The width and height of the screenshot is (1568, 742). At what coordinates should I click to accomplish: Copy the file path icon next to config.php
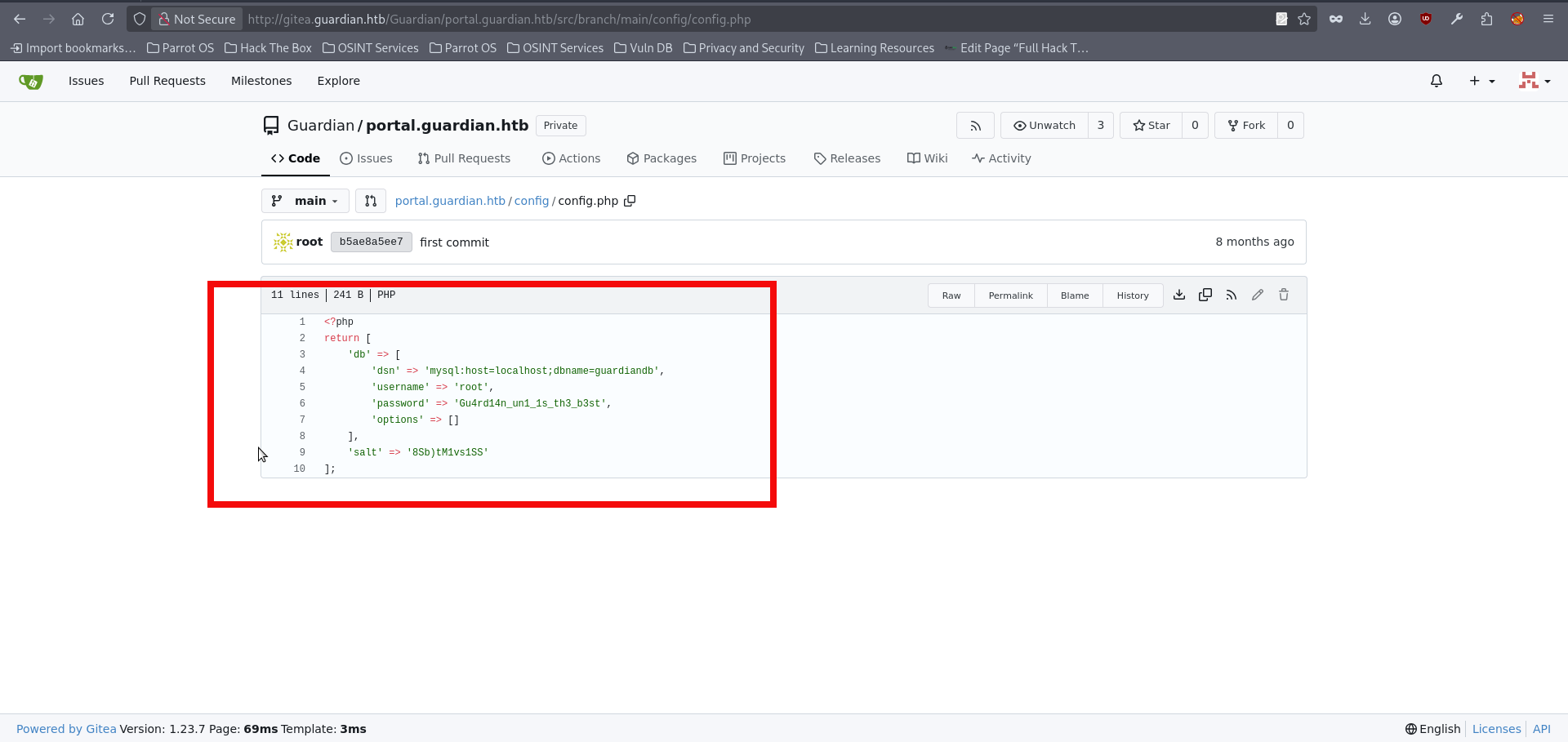coord(630,201)
